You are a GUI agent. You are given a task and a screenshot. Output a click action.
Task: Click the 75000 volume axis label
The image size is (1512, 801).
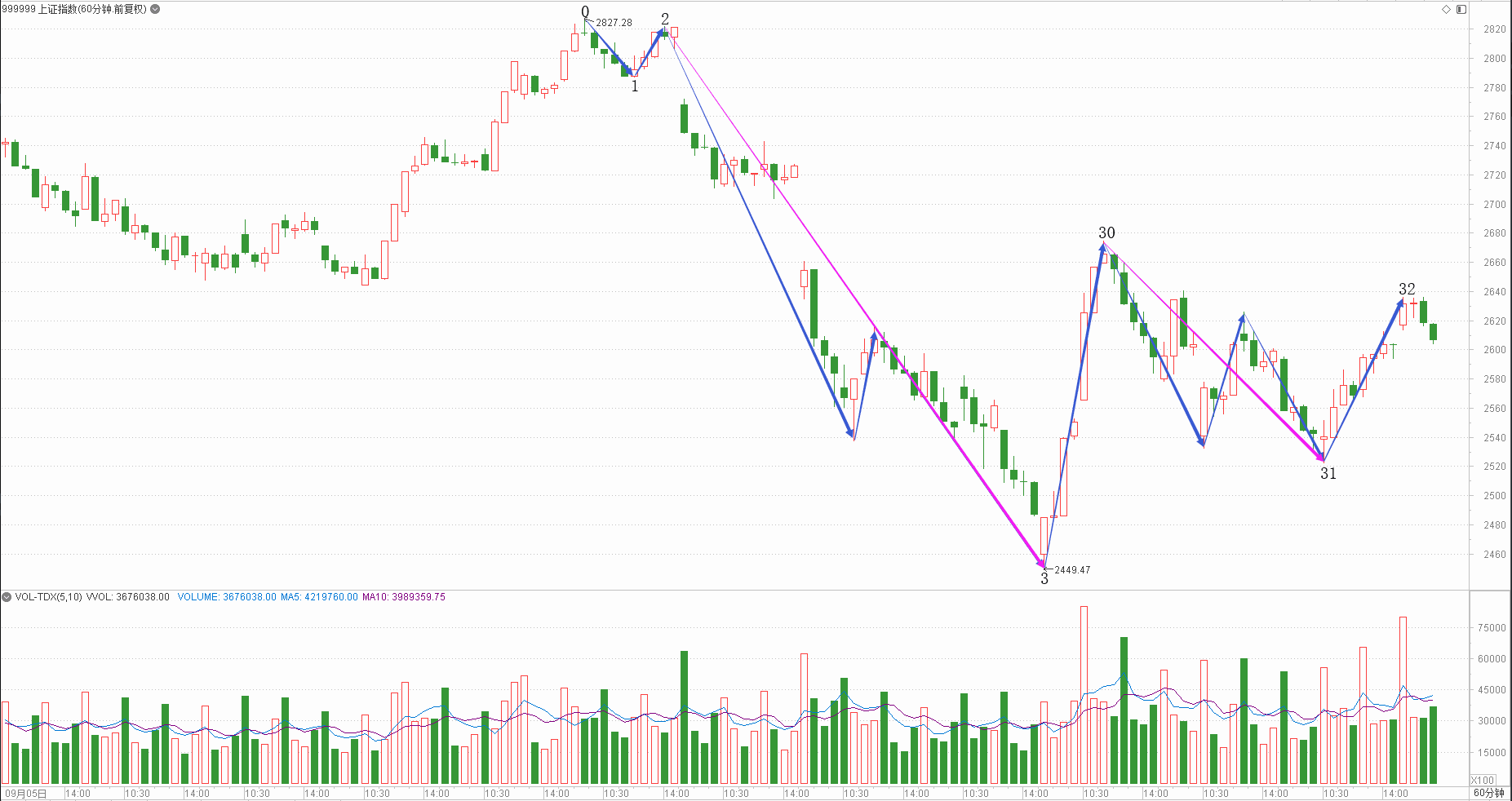[1492, 628]
